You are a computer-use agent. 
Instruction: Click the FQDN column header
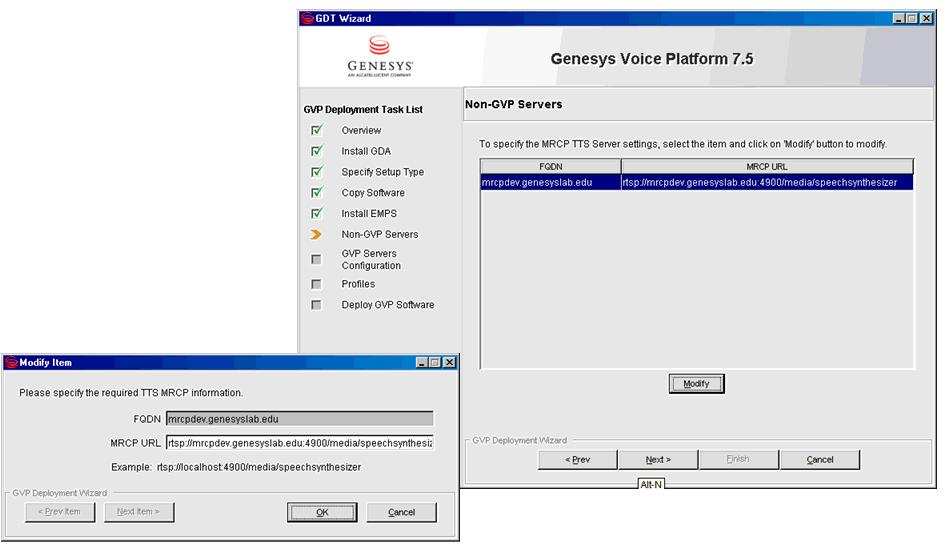[x=550, y=167]
